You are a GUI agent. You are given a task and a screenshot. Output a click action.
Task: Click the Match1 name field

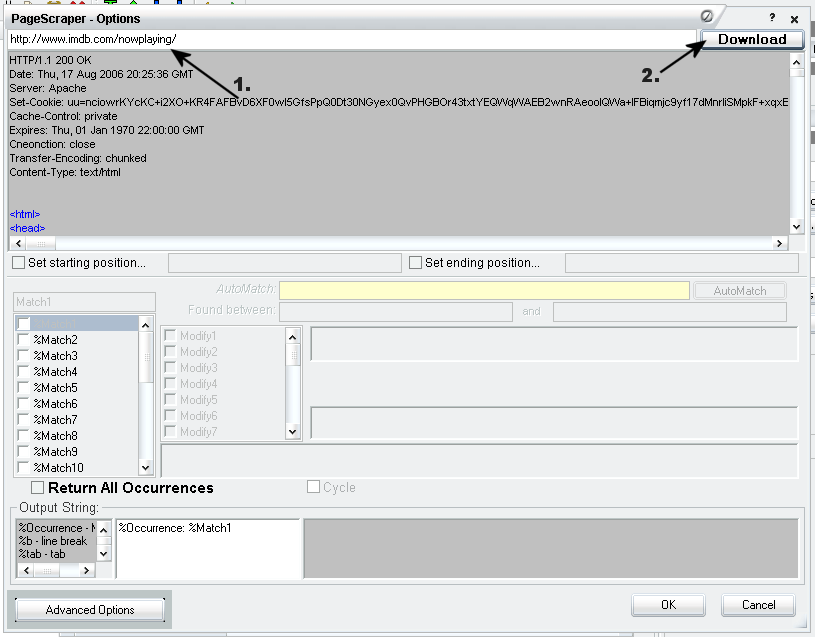click(x=84, y=302)
